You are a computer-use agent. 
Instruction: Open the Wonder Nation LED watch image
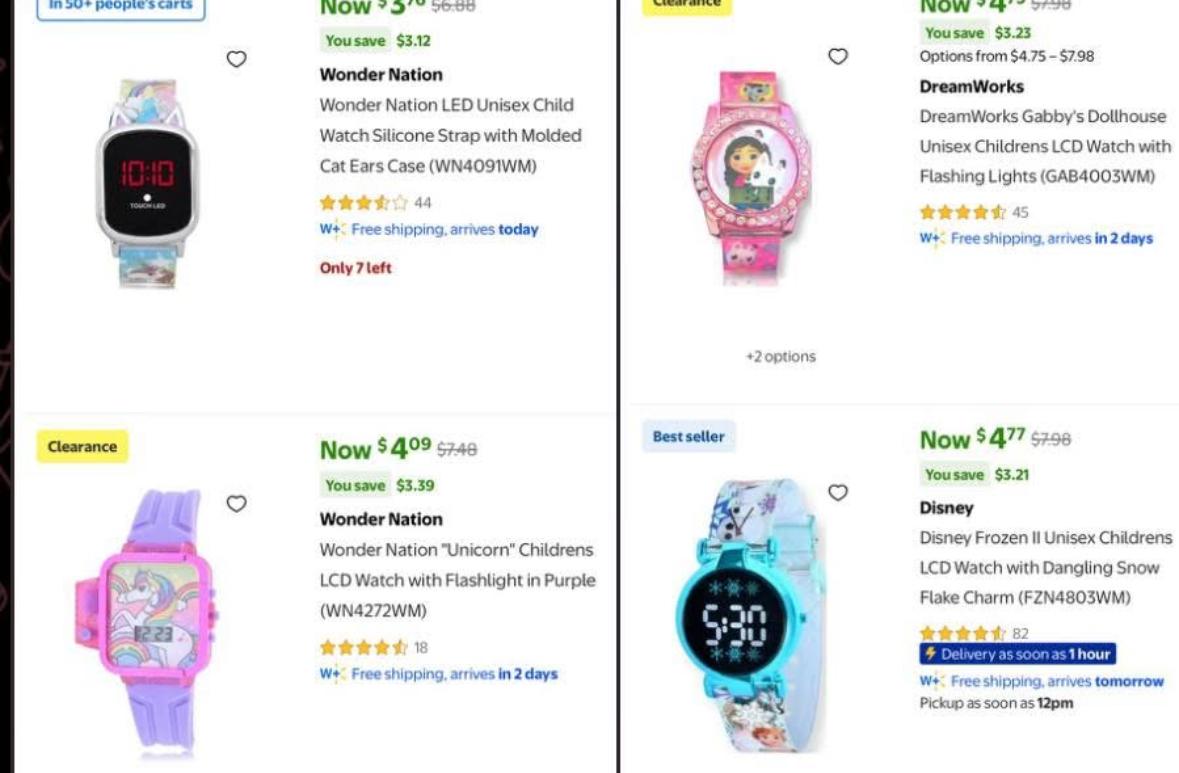(149, 185)
